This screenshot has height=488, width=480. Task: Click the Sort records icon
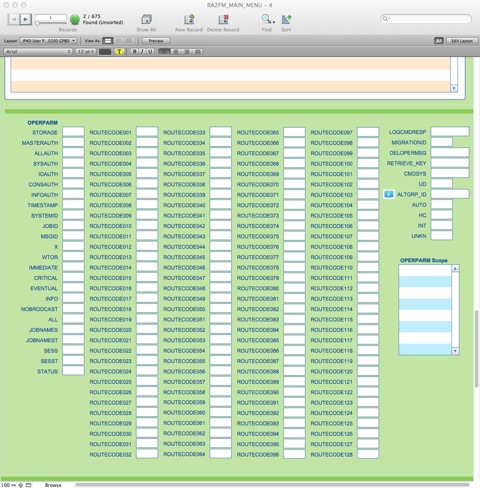tap(286, 19)
